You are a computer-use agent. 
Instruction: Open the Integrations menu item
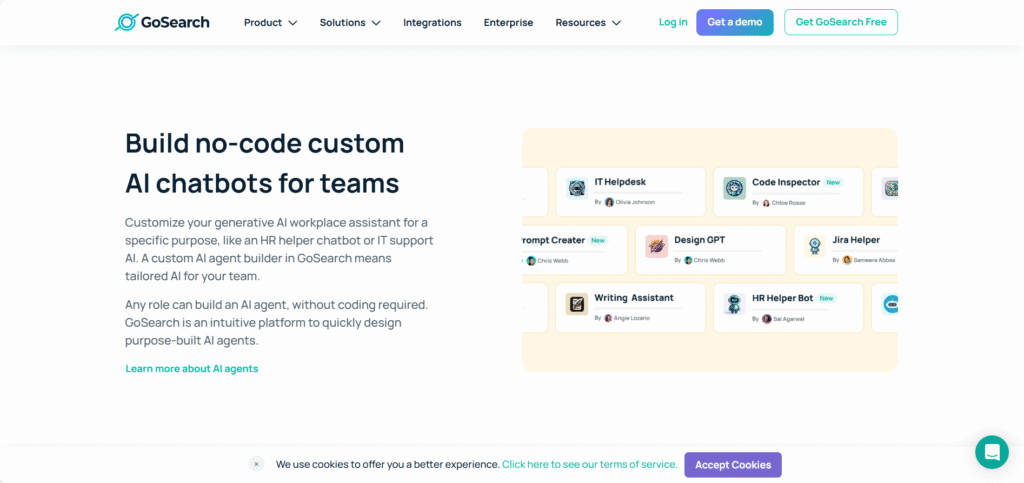click(x=432, y=22)
